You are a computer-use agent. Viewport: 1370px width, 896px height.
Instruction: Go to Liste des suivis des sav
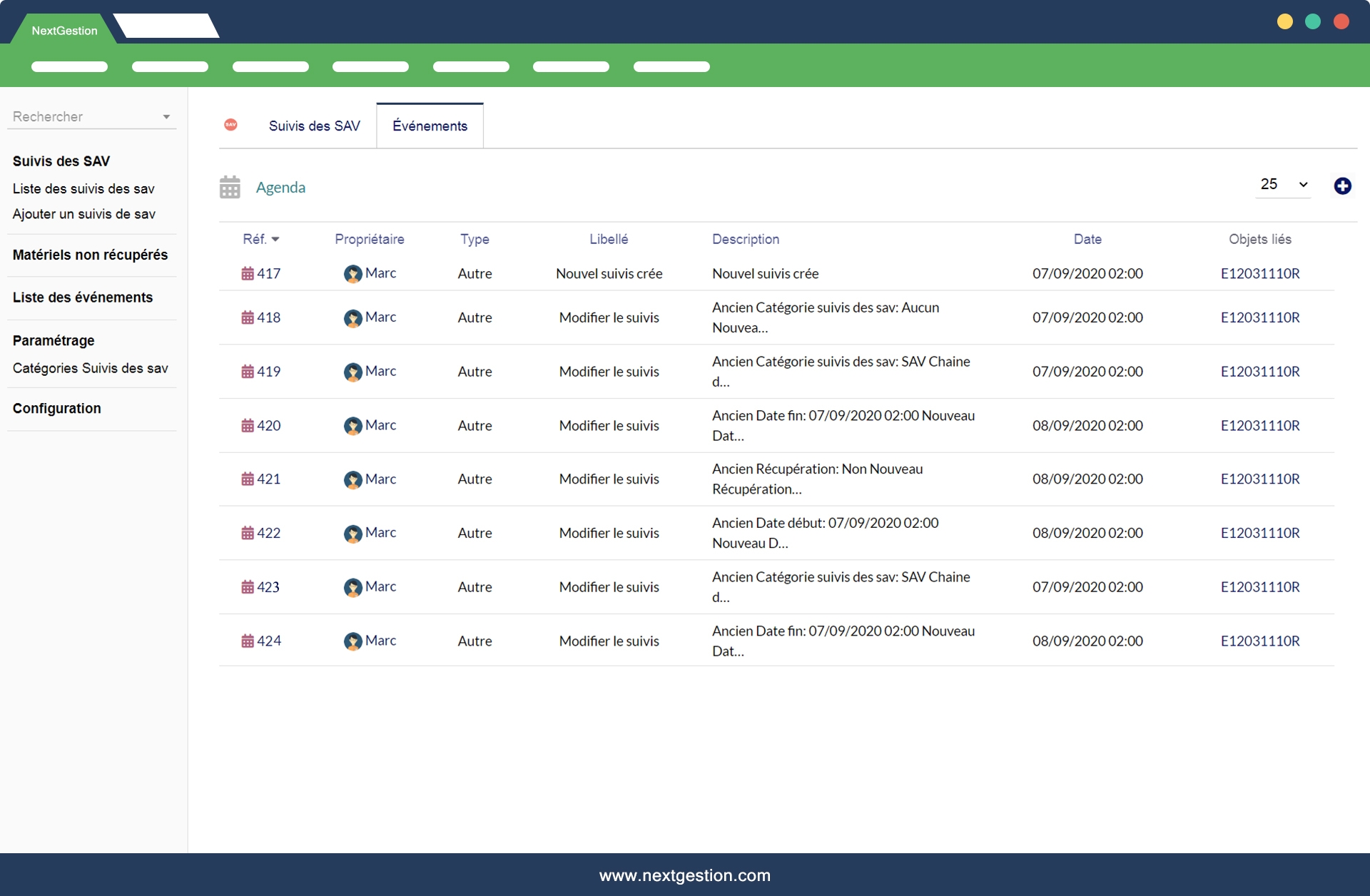coord(83,189)
